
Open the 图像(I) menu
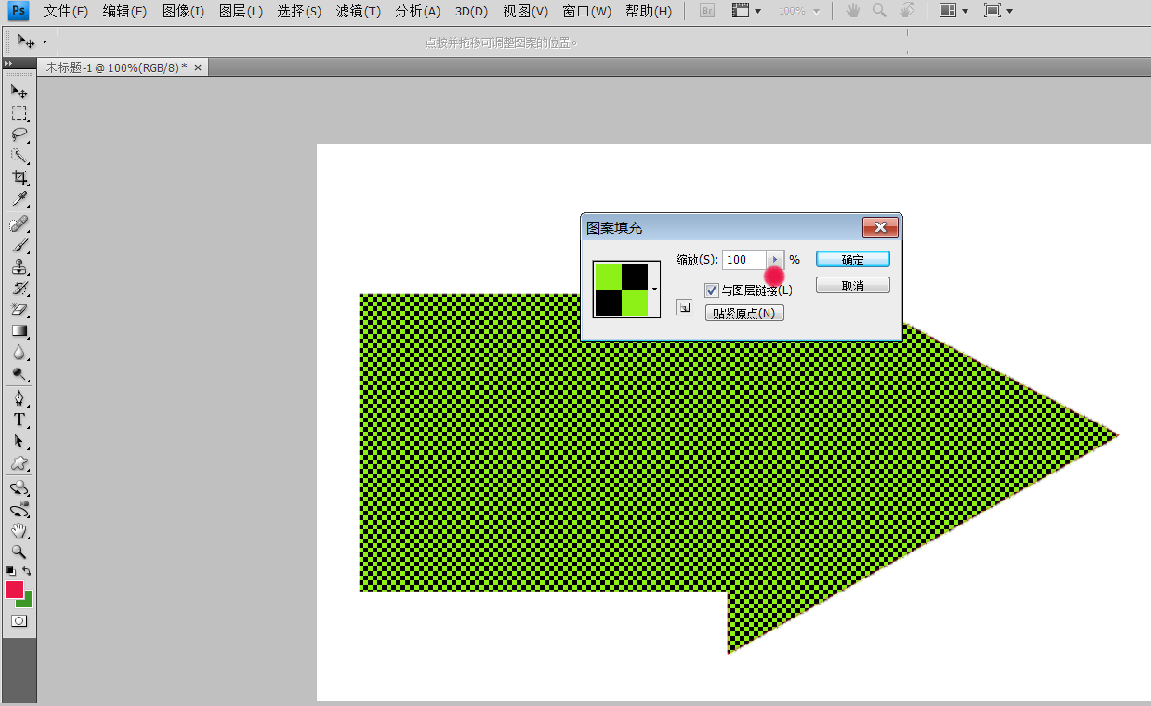[183, 11]
